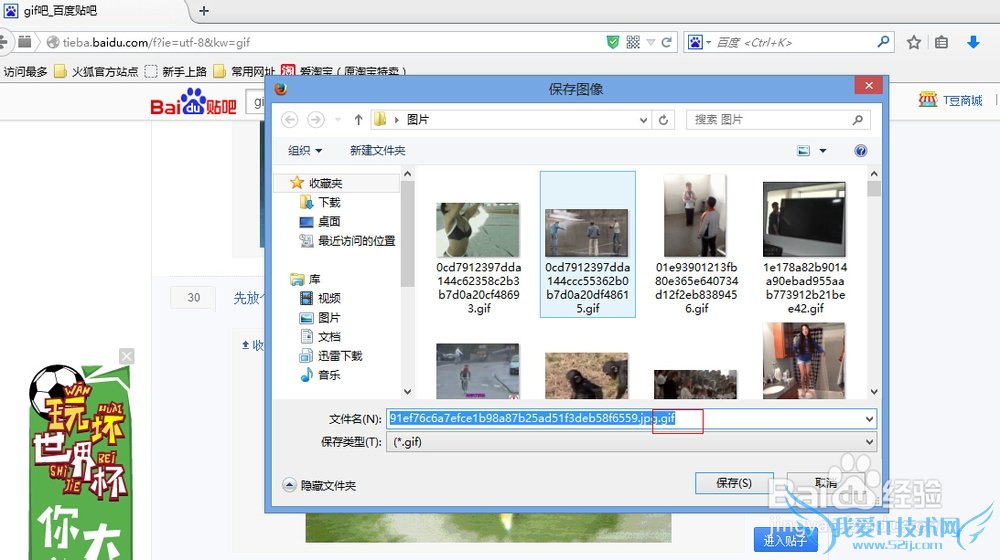1000x560 pixels.
Task: Select the girl in blue top thumbnail
Action: coord(804,360)
